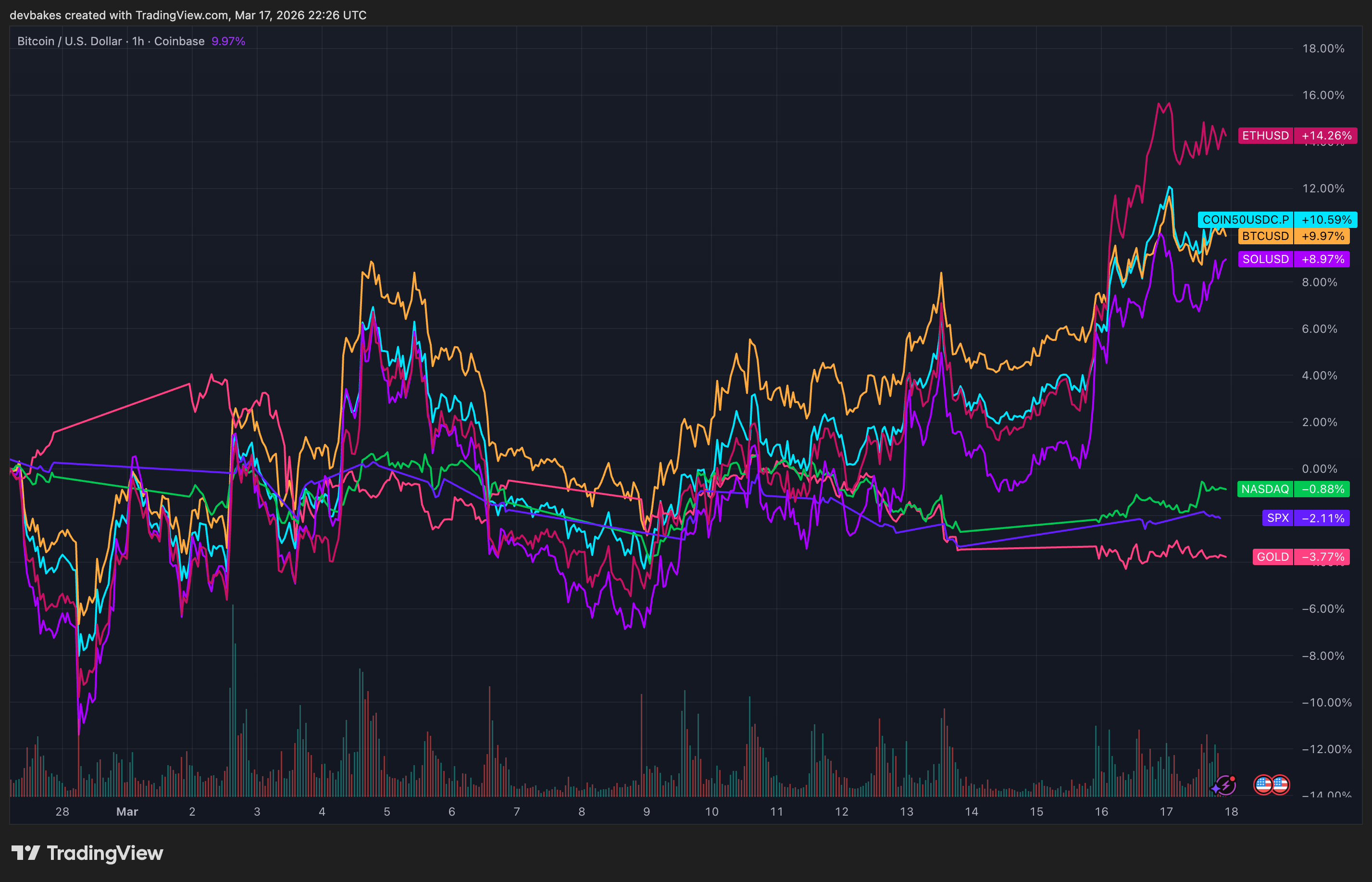Click the 0.00% level on price scale
This screenshot has width=1372, height=882.
(1319, 469)
